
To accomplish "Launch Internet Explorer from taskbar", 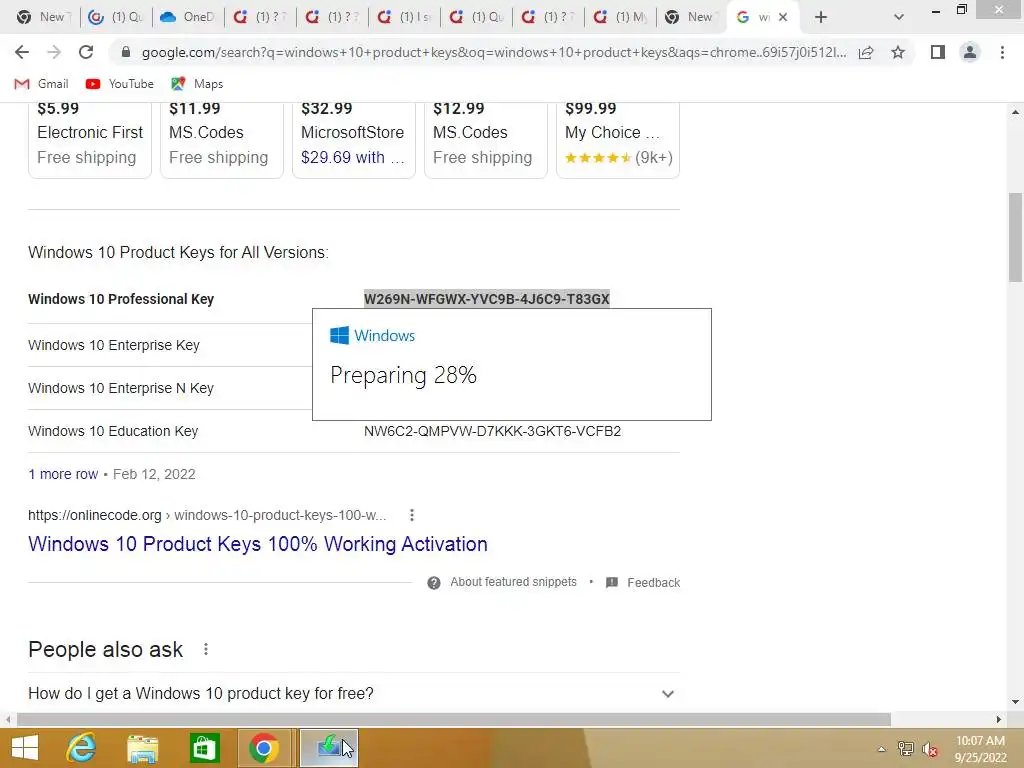I will 81,748.
